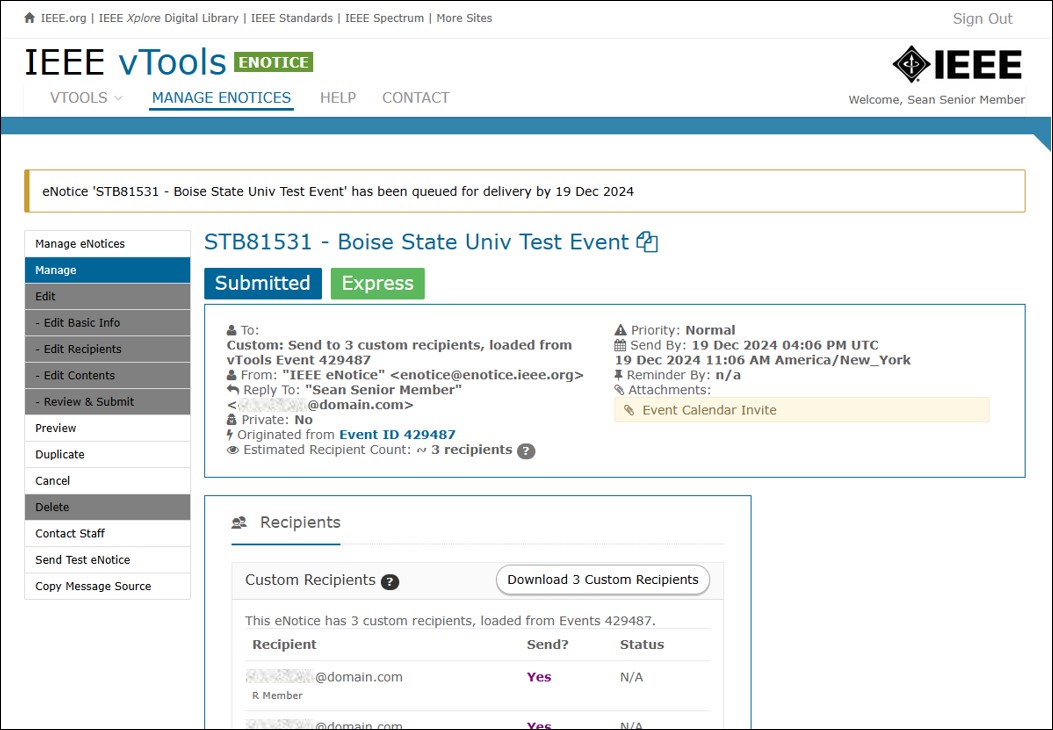Follow the IEEE.org link
Viewport: 1053px width, 730px height.
(63, 18)
